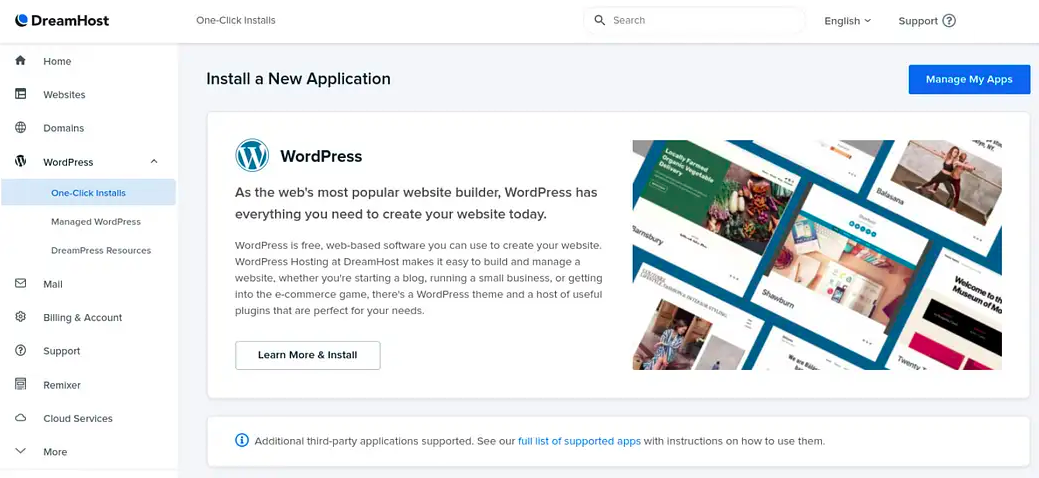The height and width of the screenshot is (478, 1039).
Task: Click the header Support help circle icon
Action: tap(949, 21)
